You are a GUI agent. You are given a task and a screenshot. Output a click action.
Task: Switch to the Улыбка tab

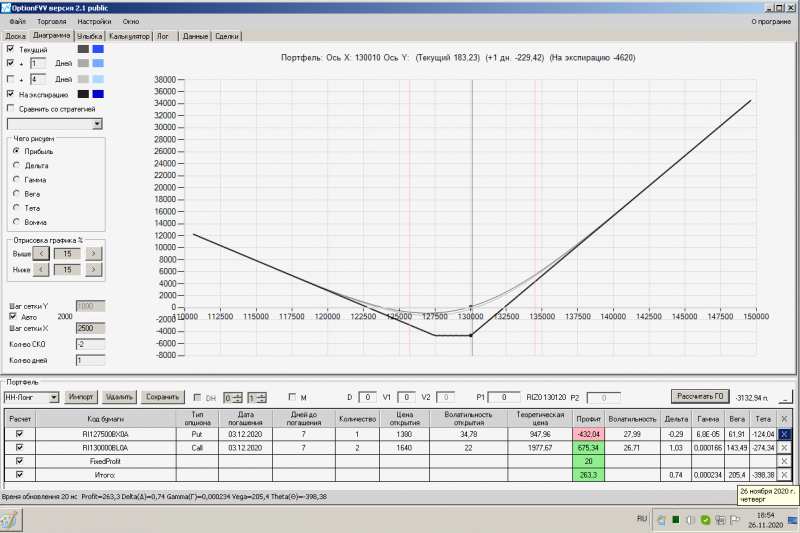coord(90,36)
